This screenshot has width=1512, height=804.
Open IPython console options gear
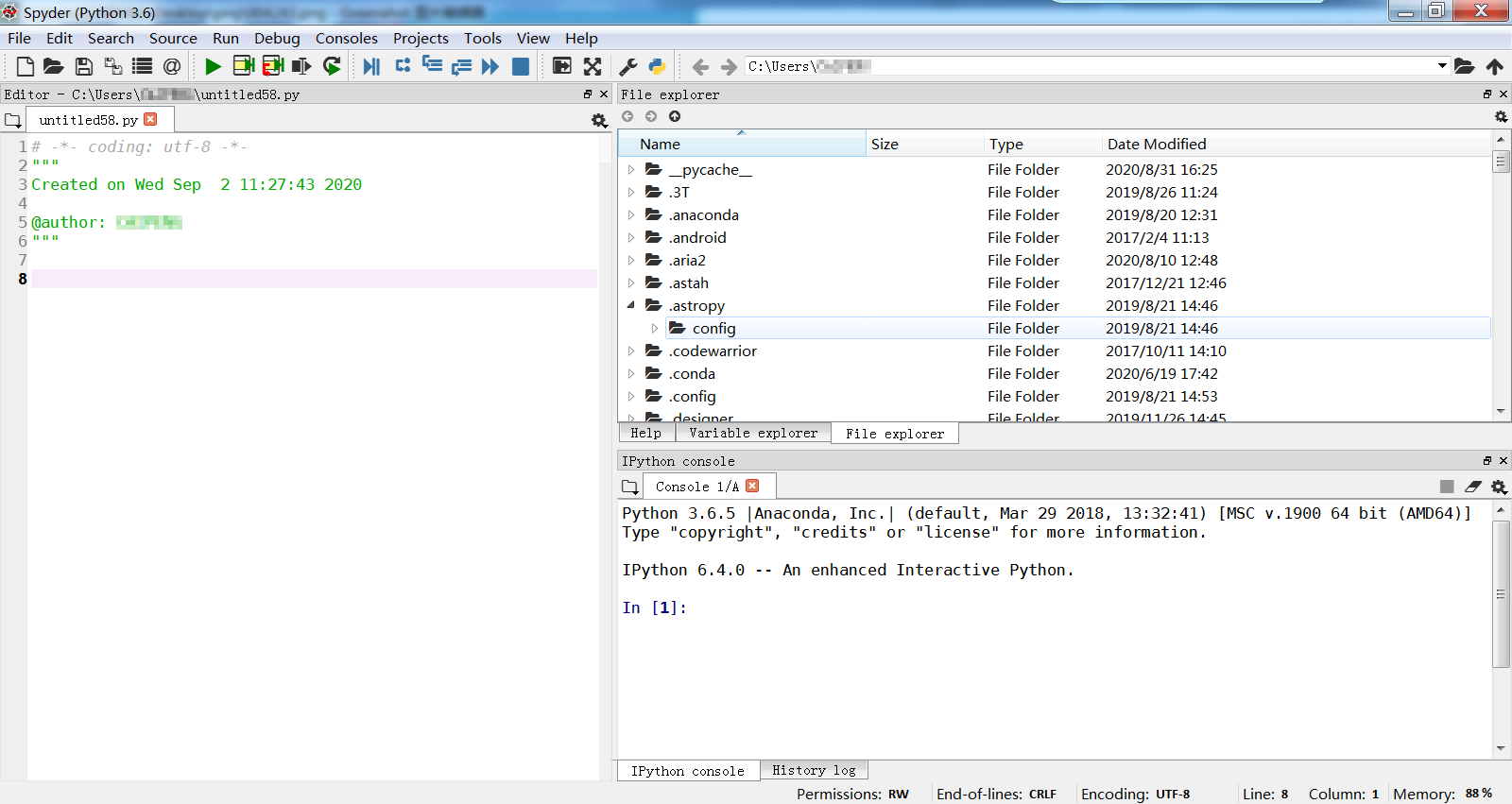coord(1499,487)
